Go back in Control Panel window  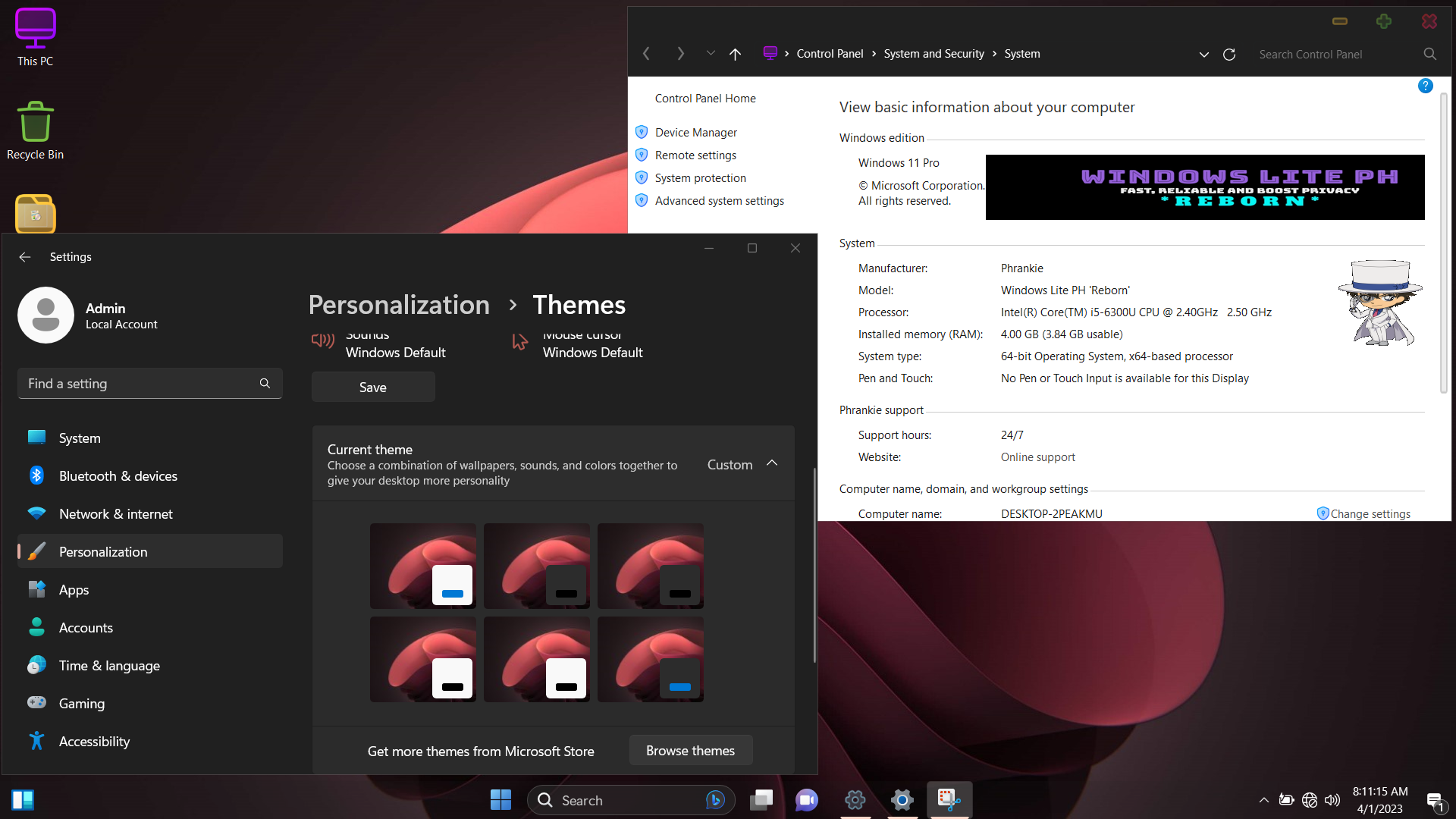click(x=646, y=54)
